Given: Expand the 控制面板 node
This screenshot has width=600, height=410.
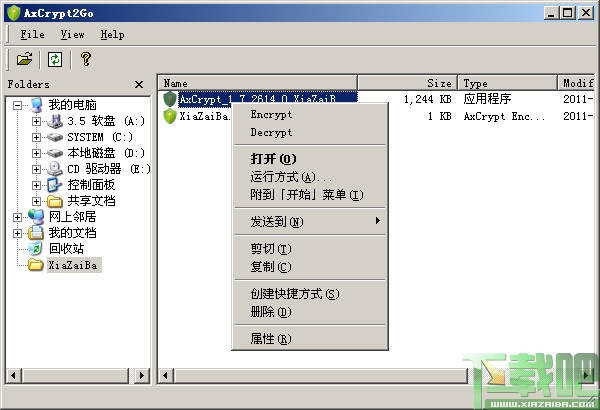Looking at the screenshot, I should 36,185.
